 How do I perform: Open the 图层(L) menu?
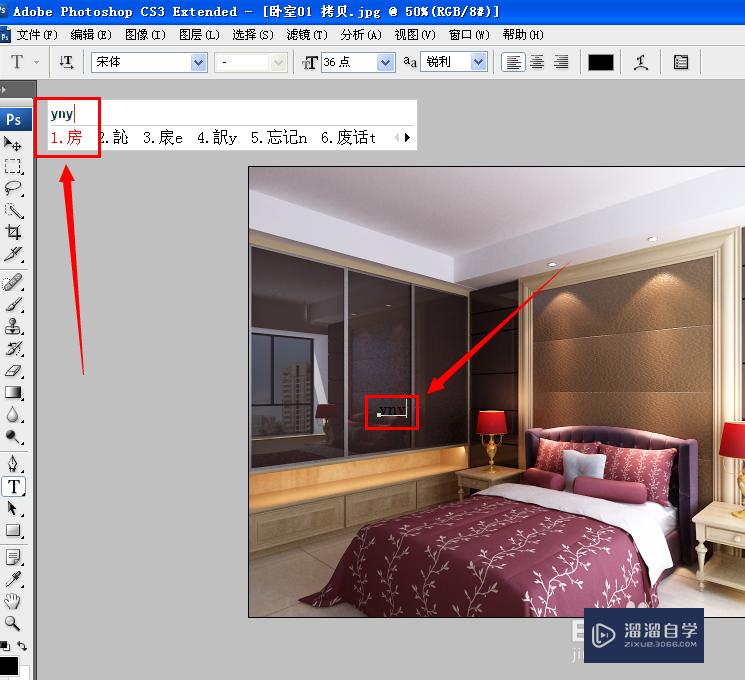click(199, 35)
